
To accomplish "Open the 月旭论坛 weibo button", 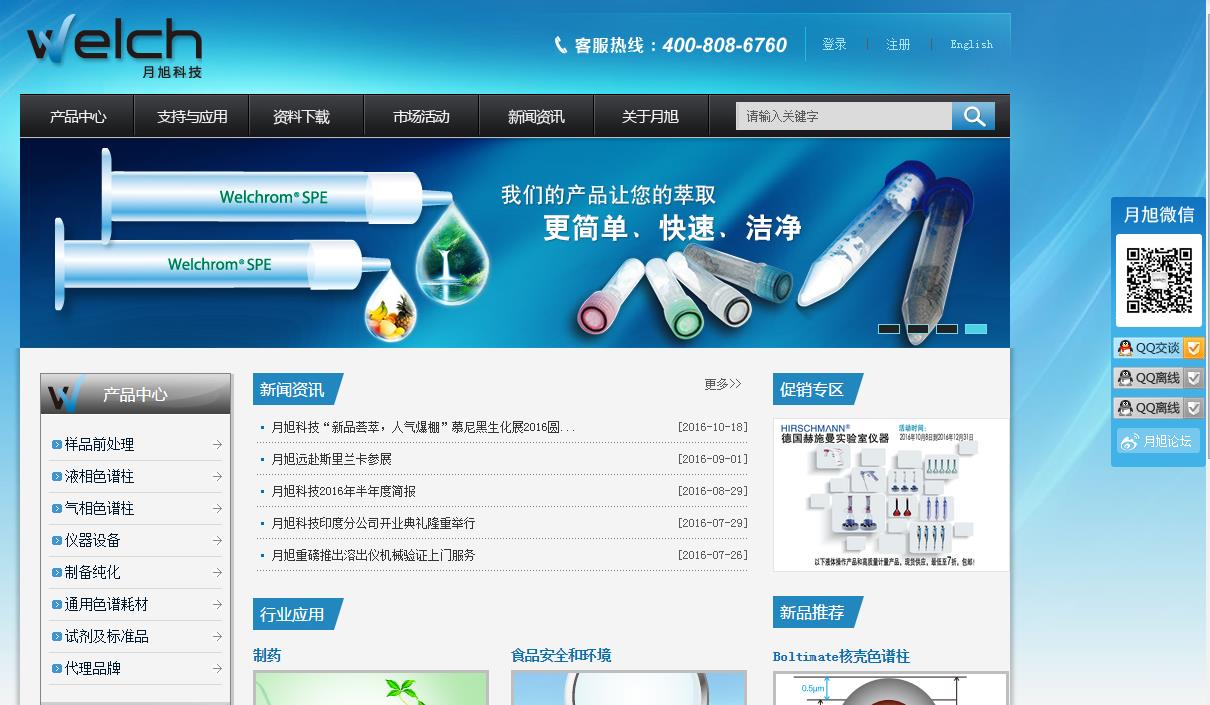I will pos(1158,441).
